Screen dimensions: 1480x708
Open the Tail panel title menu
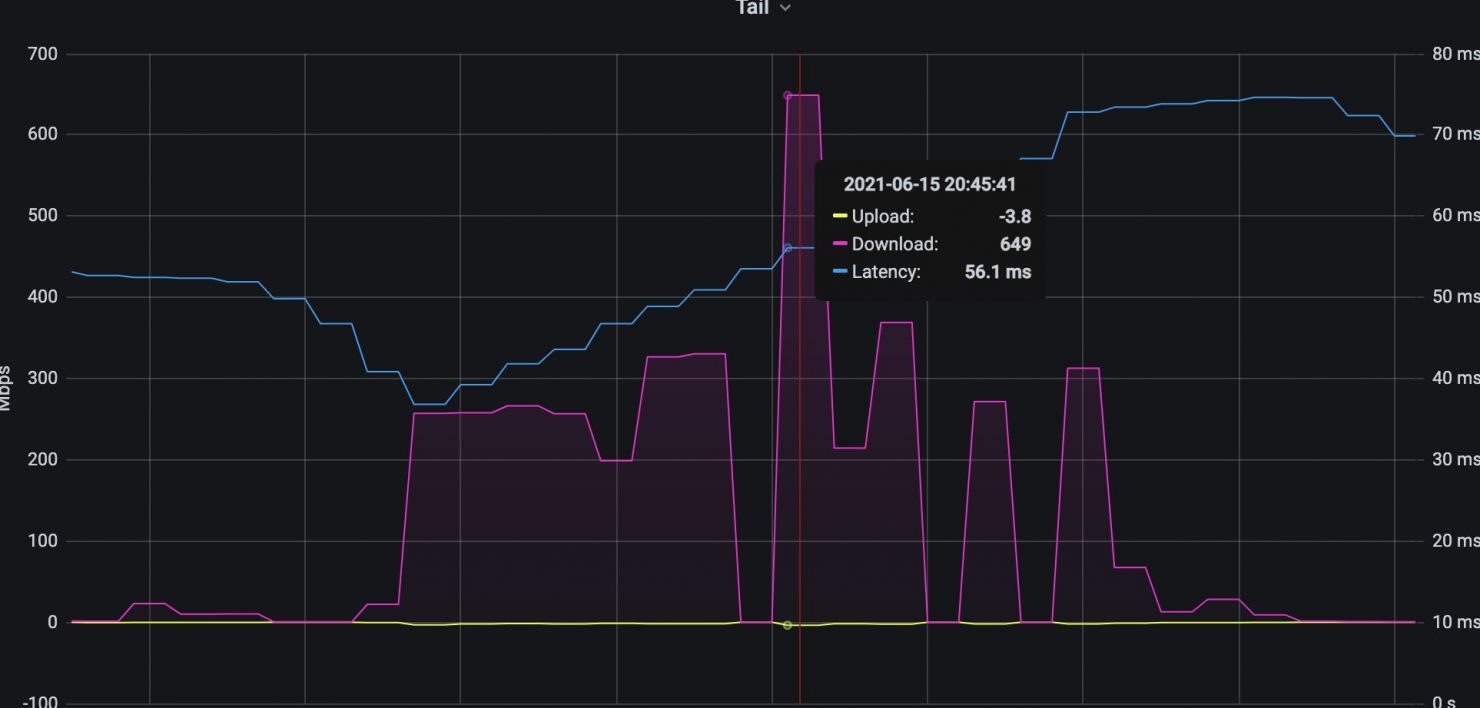752,7
